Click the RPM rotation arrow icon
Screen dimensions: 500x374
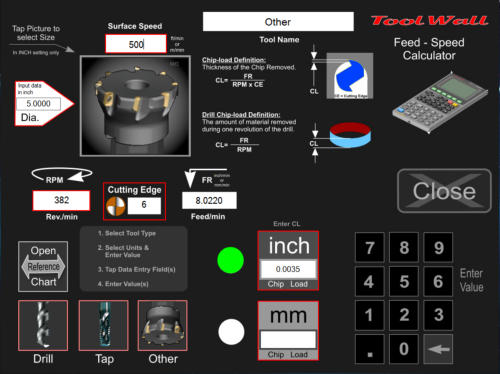[62, 175]
